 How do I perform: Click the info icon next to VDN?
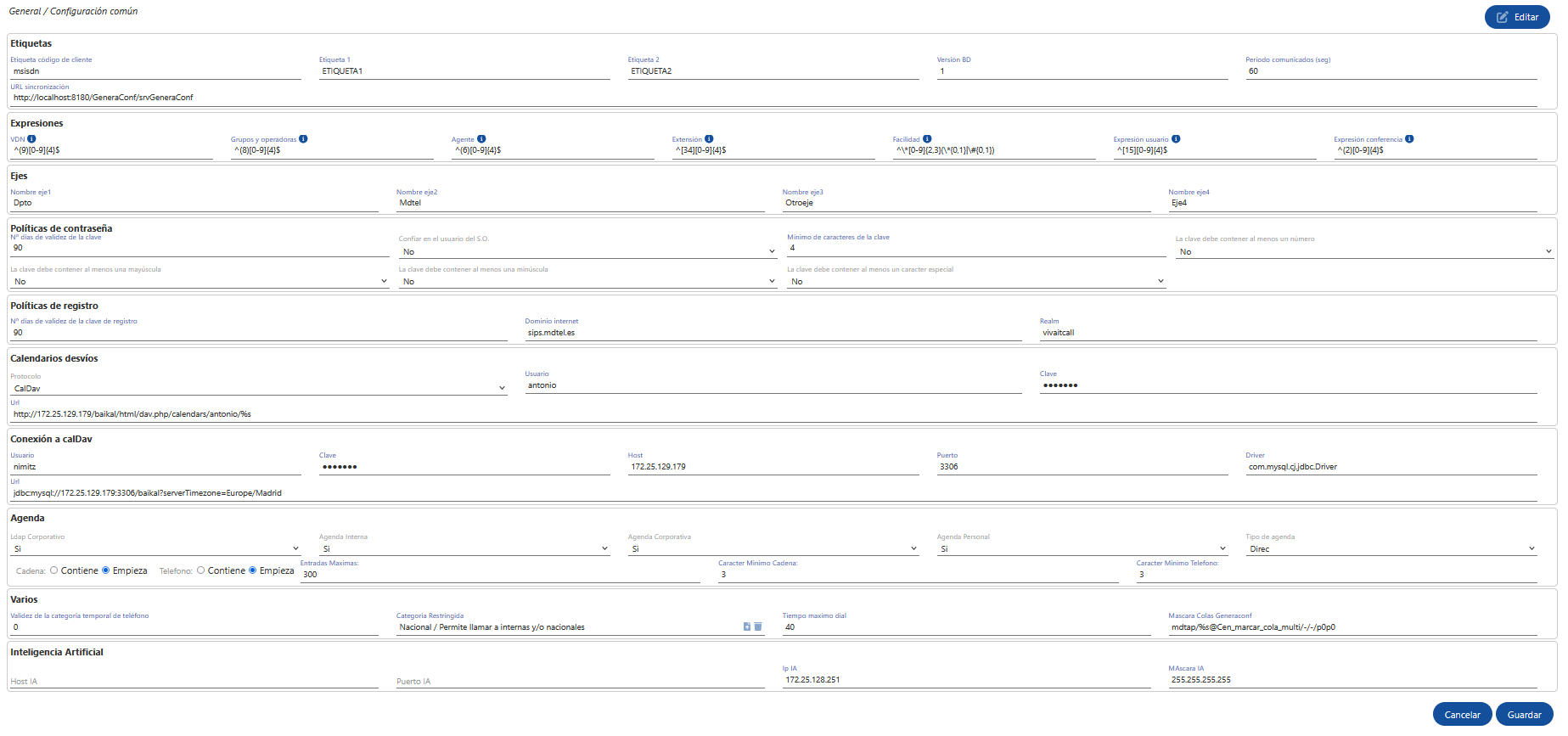point(31,139)
